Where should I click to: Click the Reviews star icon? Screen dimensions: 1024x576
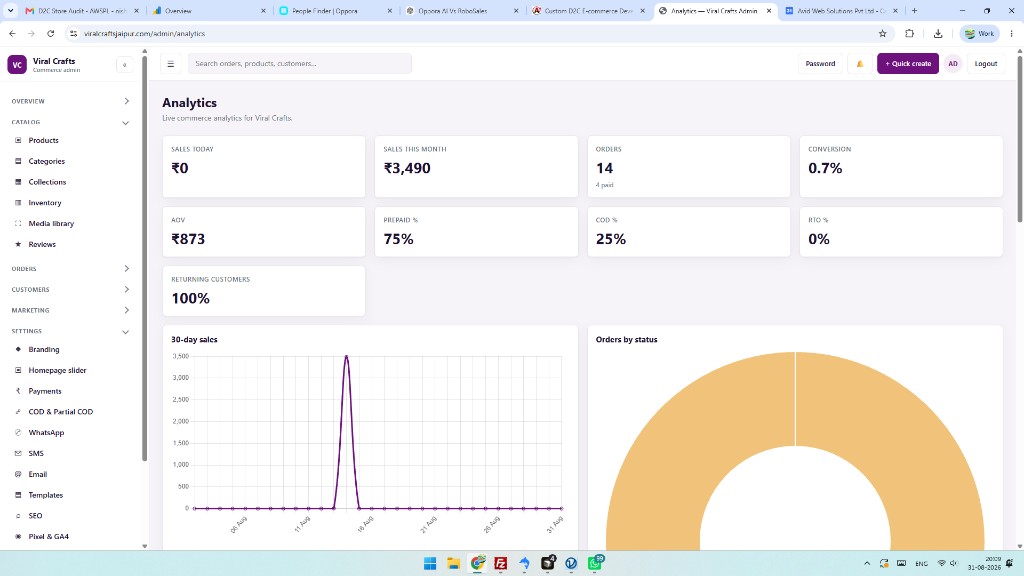(x=18, y=244)
